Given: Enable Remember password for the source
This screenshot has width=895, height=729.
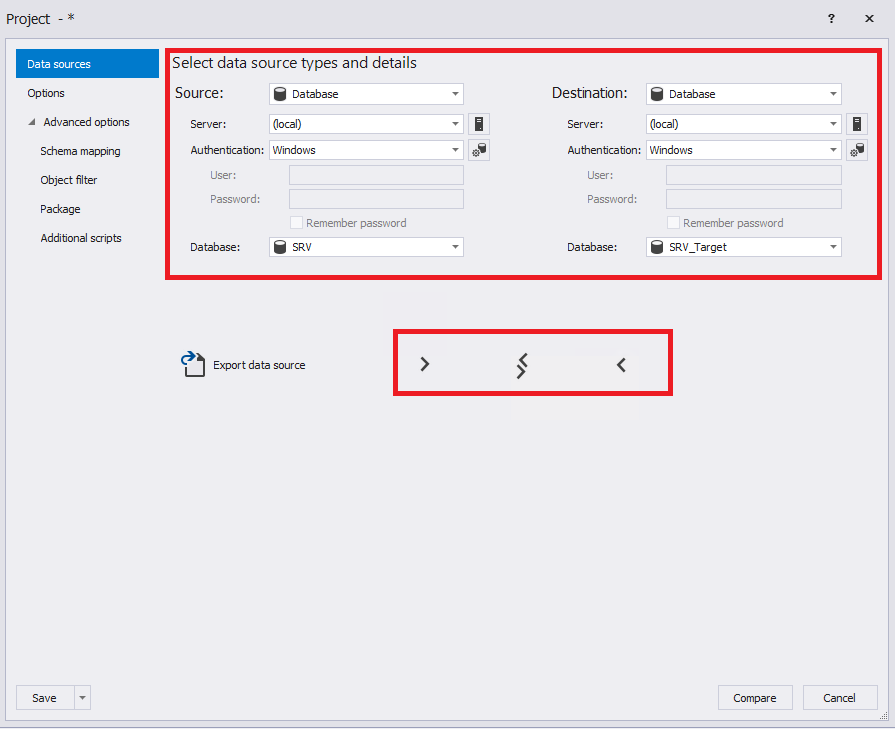Looking at the screenshot, I should click(x=296, y=222).
